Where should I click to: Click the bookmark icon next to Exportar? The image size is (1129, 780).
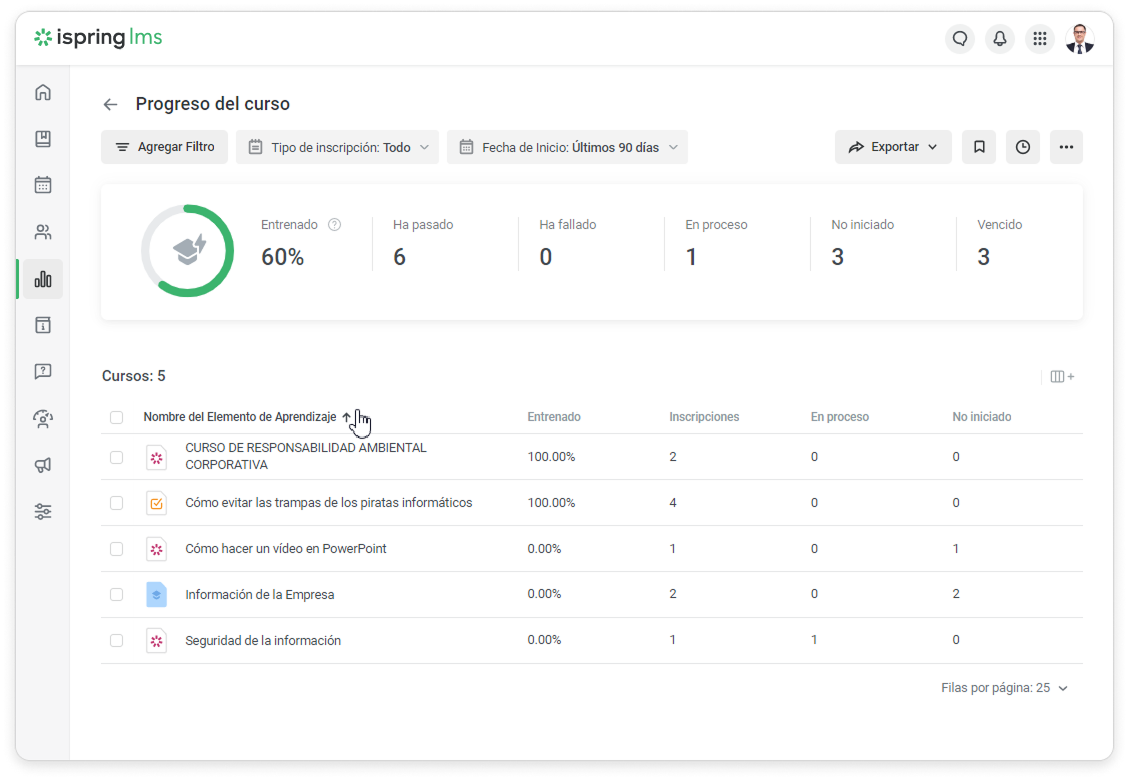click(979, 147)
